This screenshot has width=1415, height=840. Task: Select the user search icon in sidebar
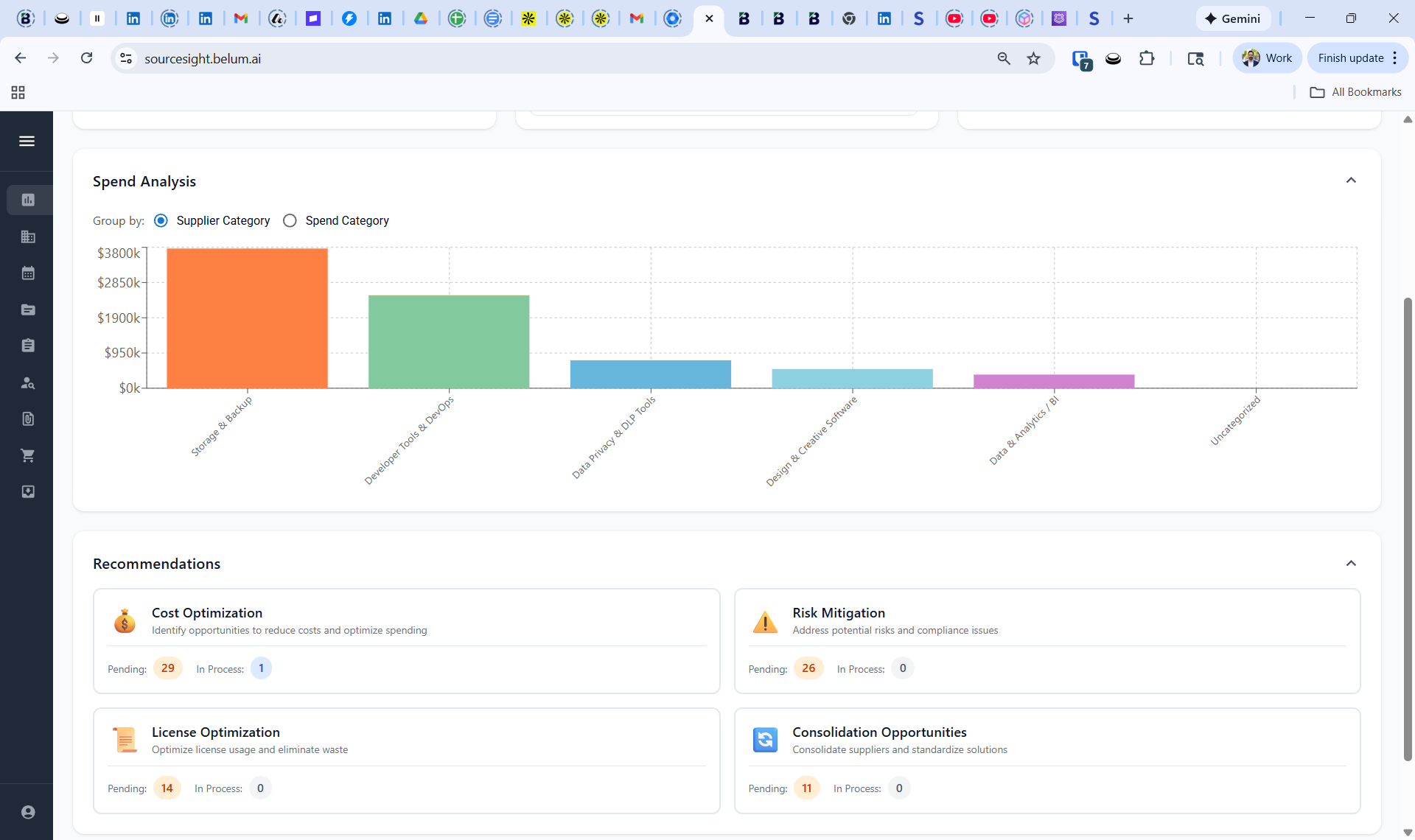[x=27, y=382]
